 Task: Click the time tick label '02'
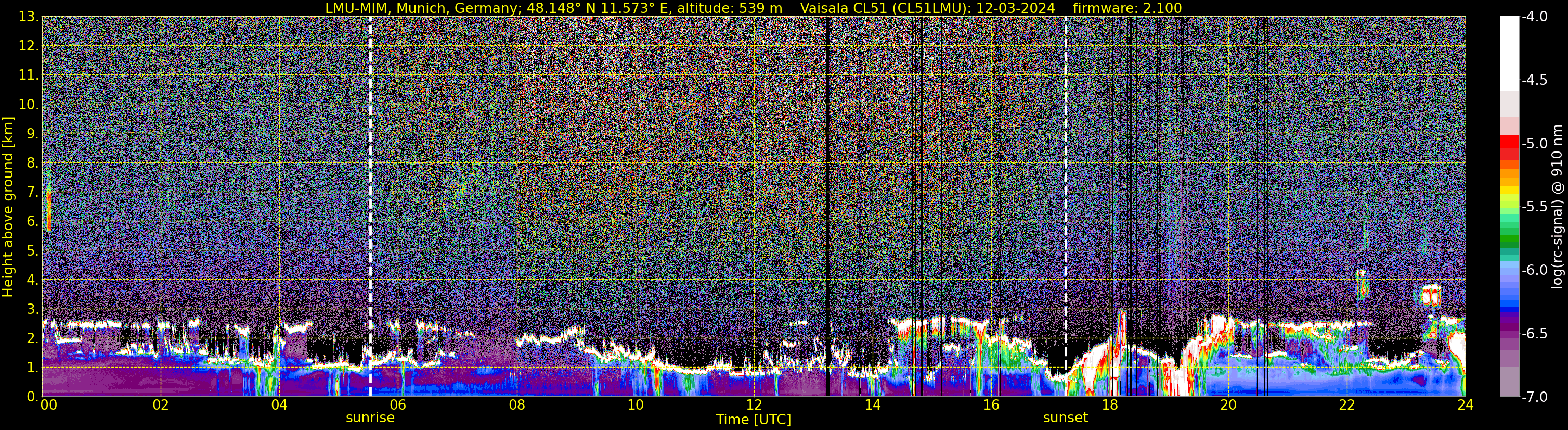(160, 405)
